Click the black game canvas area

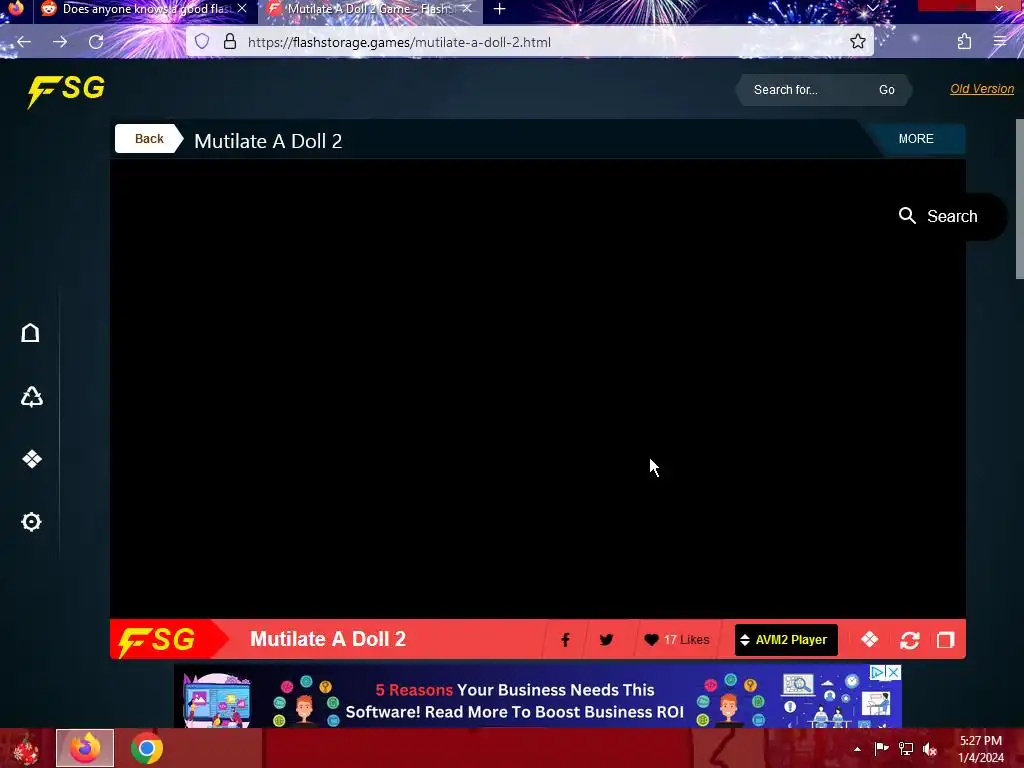pyautogui.click(x=537, y=389)
